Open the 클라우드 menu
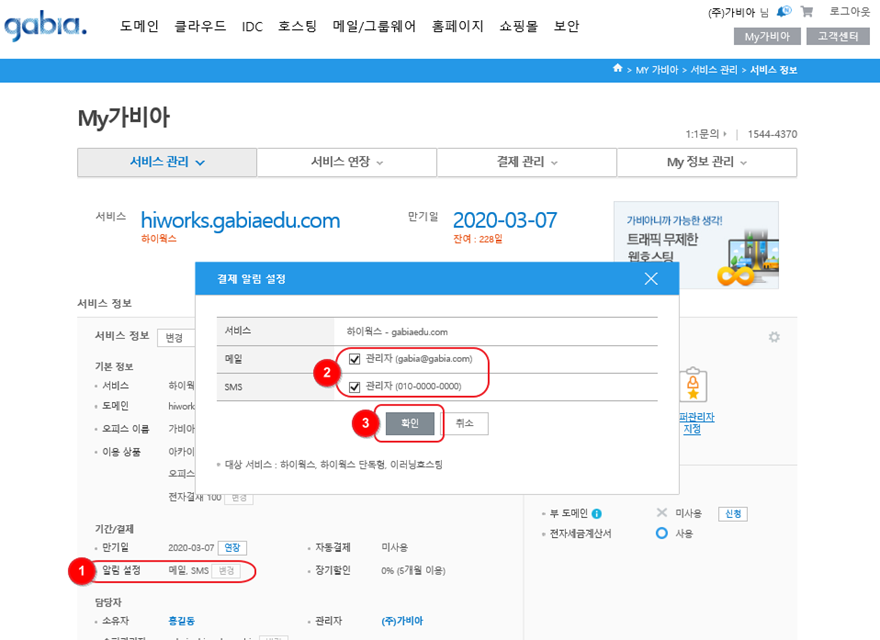 [200, 26]
